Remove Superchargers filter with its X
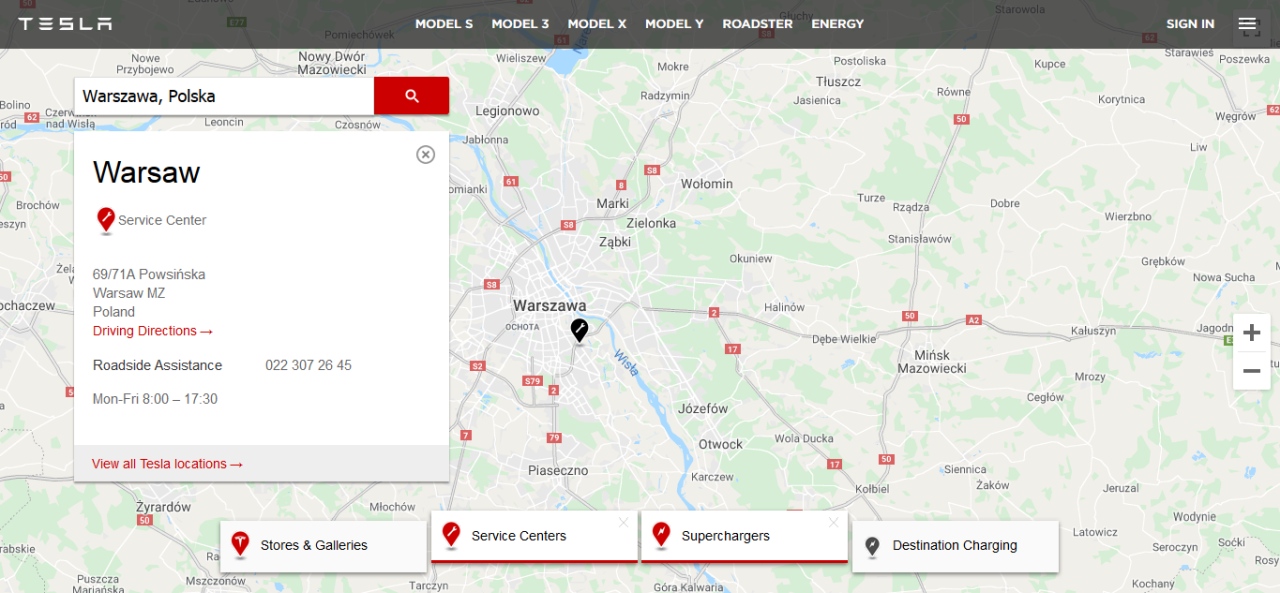 point(834,522)
